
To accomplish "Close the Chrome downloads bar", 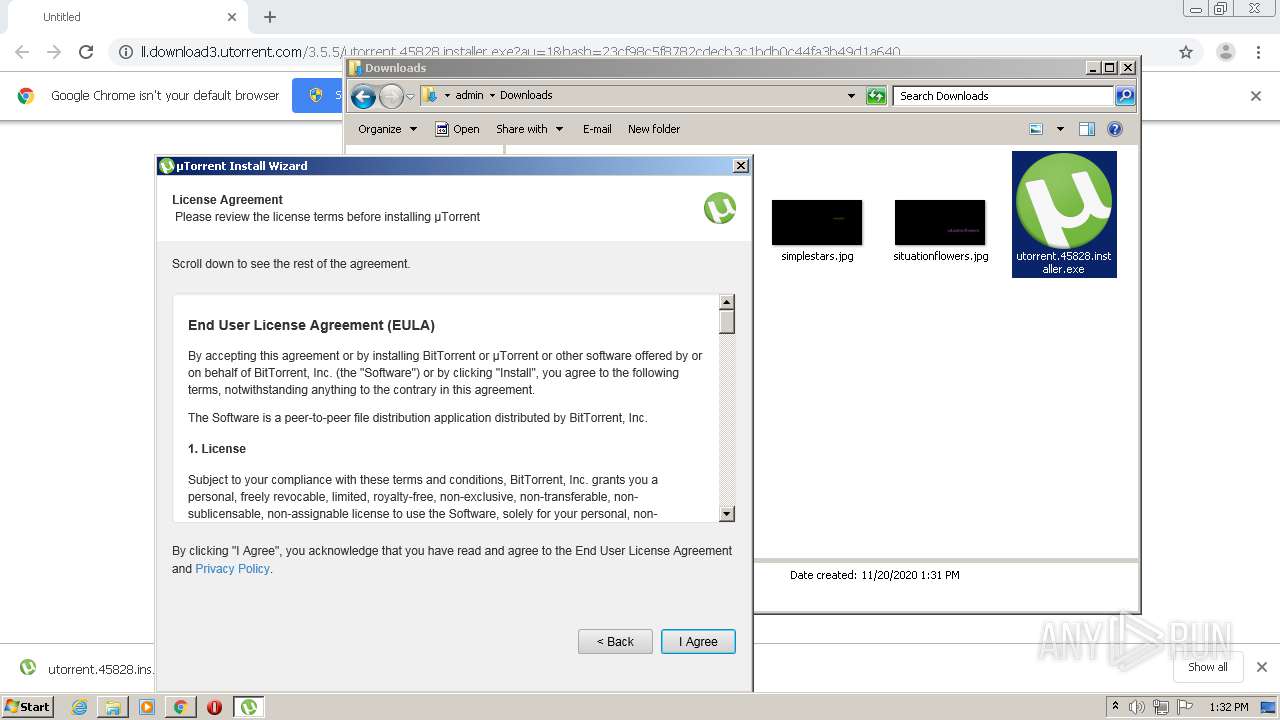I will (1262, 667).
